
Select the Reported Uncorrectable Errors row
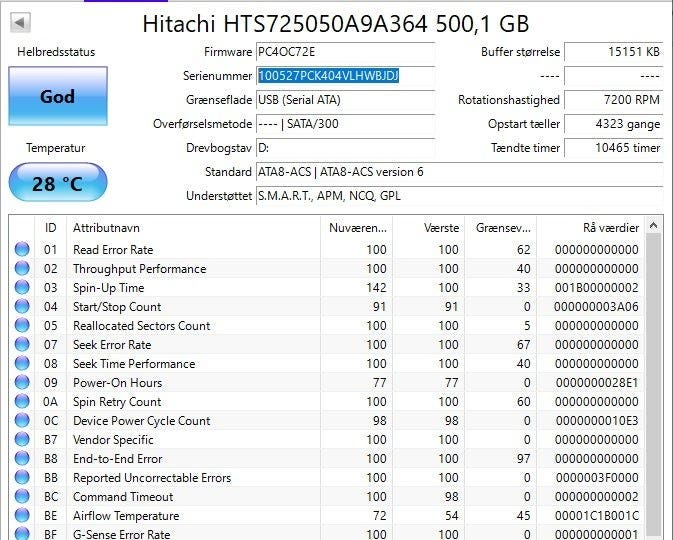tap(330, 478)
